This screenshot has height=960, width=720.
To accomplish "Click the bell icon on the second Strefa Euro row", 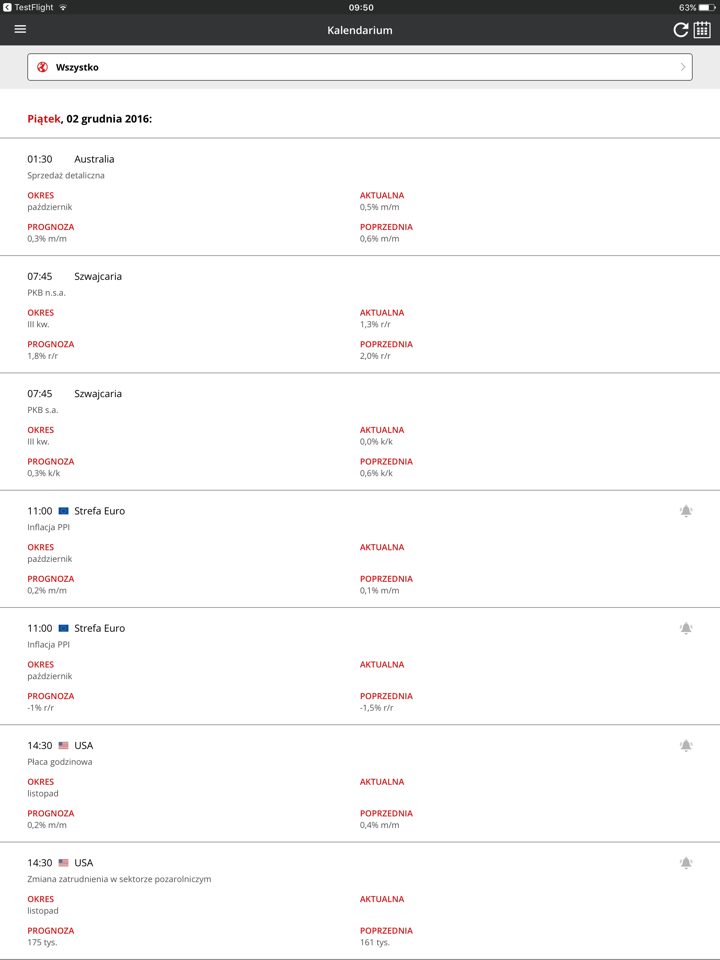I will click(686, 628).
